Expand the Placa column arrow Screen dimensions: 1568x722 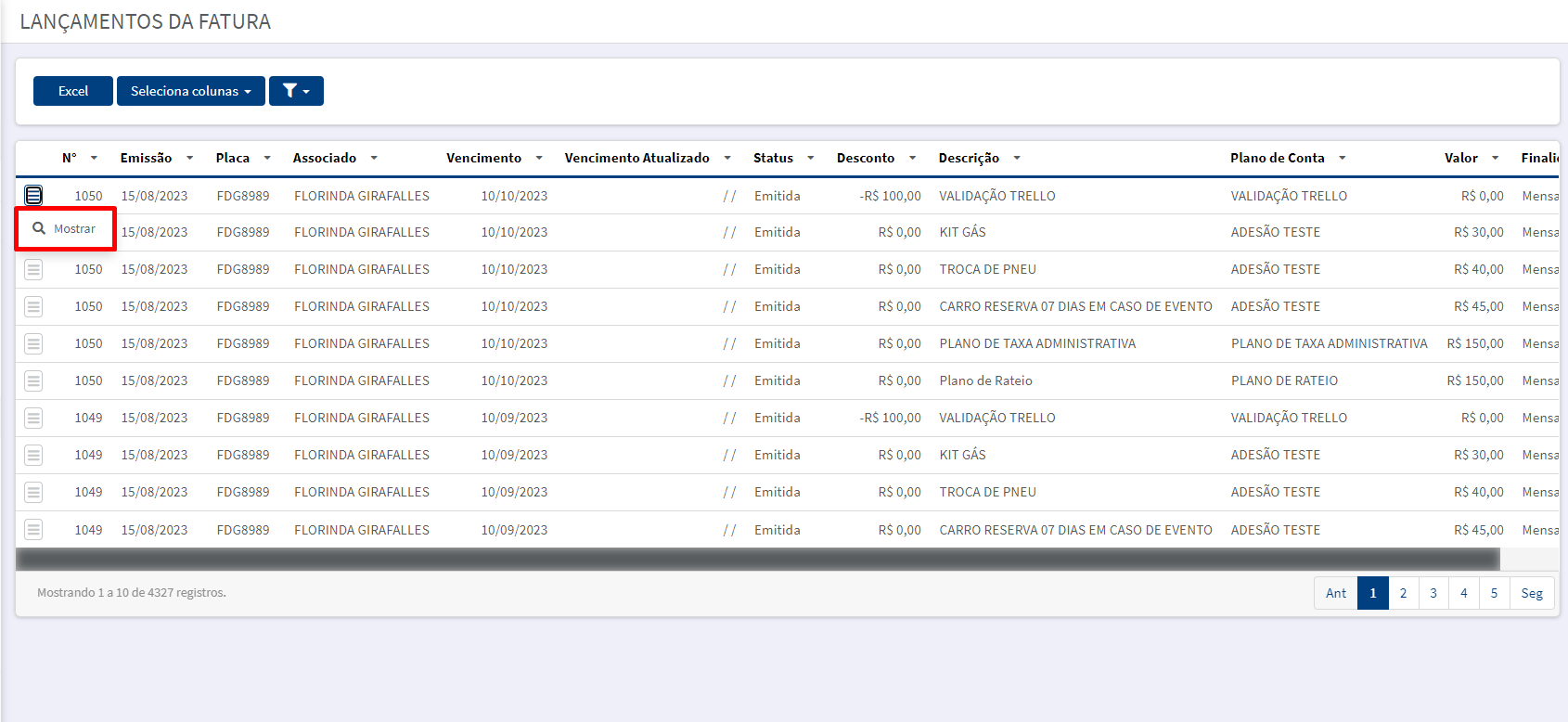point(267,158)
